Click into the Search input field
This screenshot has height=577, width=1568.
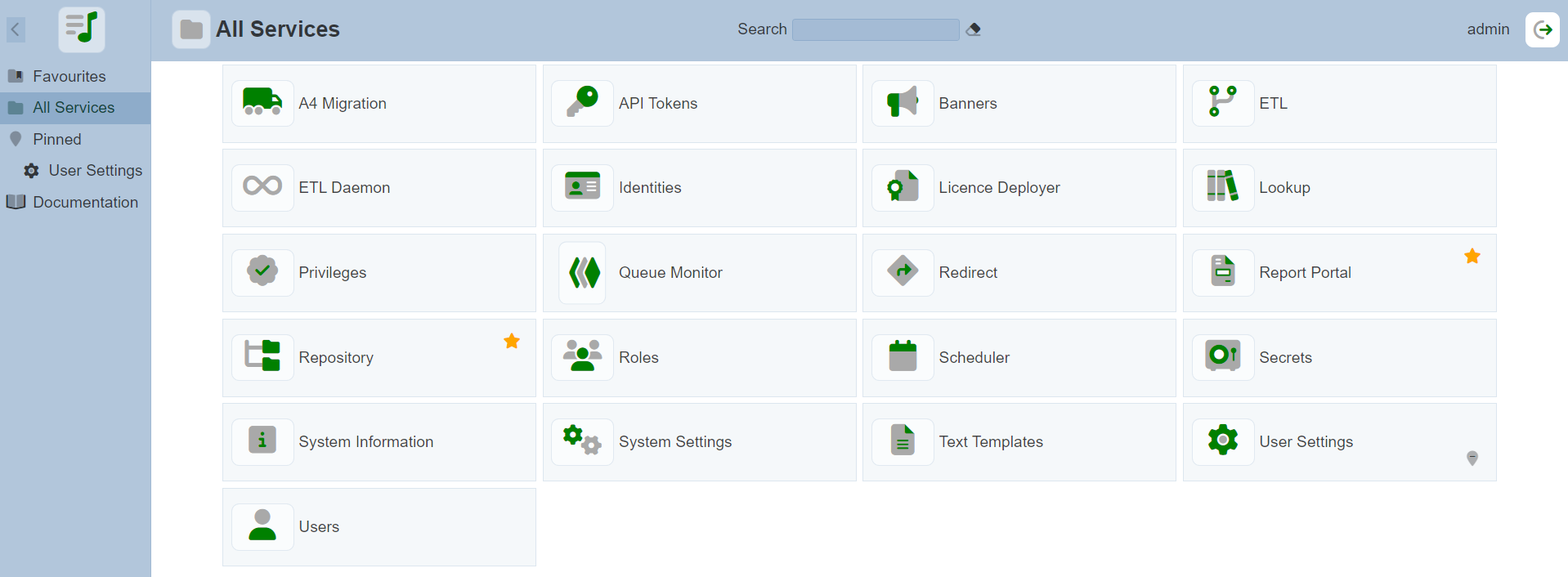point(875,29)
